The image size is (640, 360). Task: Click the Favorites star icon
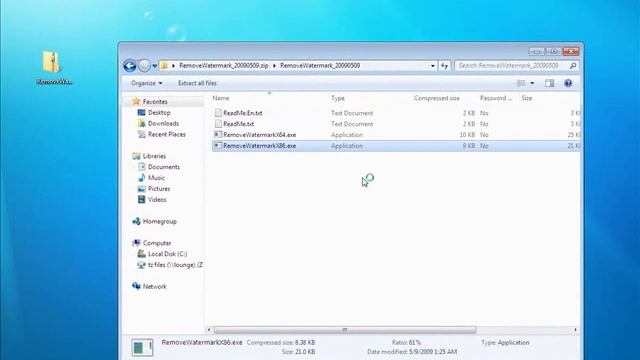(136, 101)
